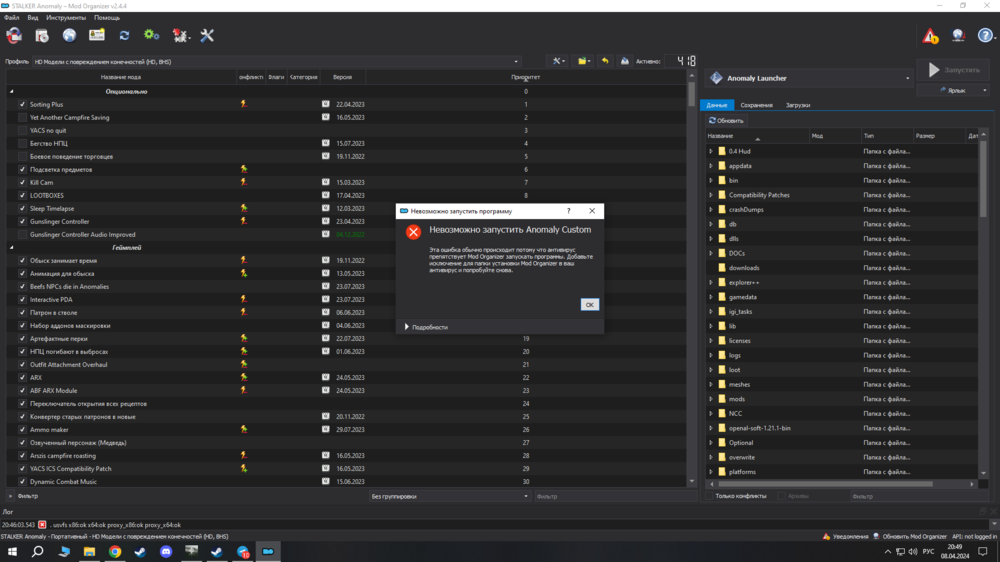Screen dimensions: 1000x562
Task: Open the profiles ID card icon
Action: [97, 36]
